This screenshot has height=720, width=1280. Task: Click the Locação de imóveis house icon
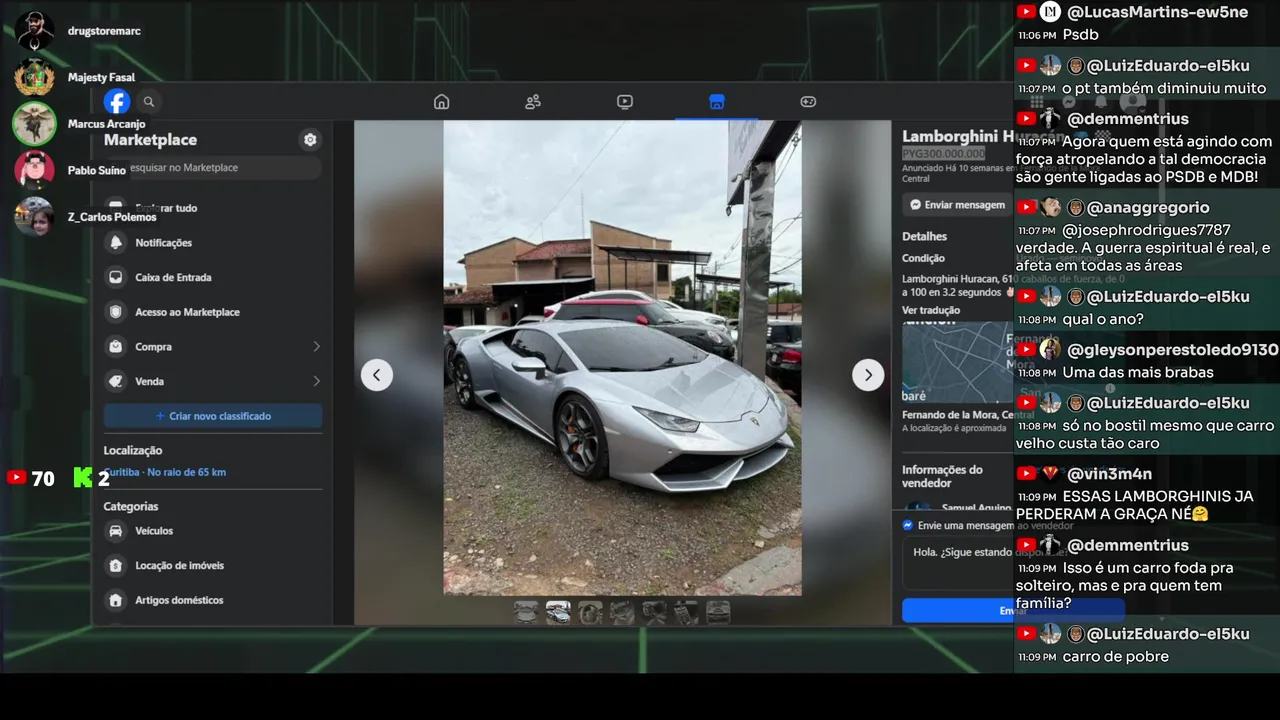[116, 566]
